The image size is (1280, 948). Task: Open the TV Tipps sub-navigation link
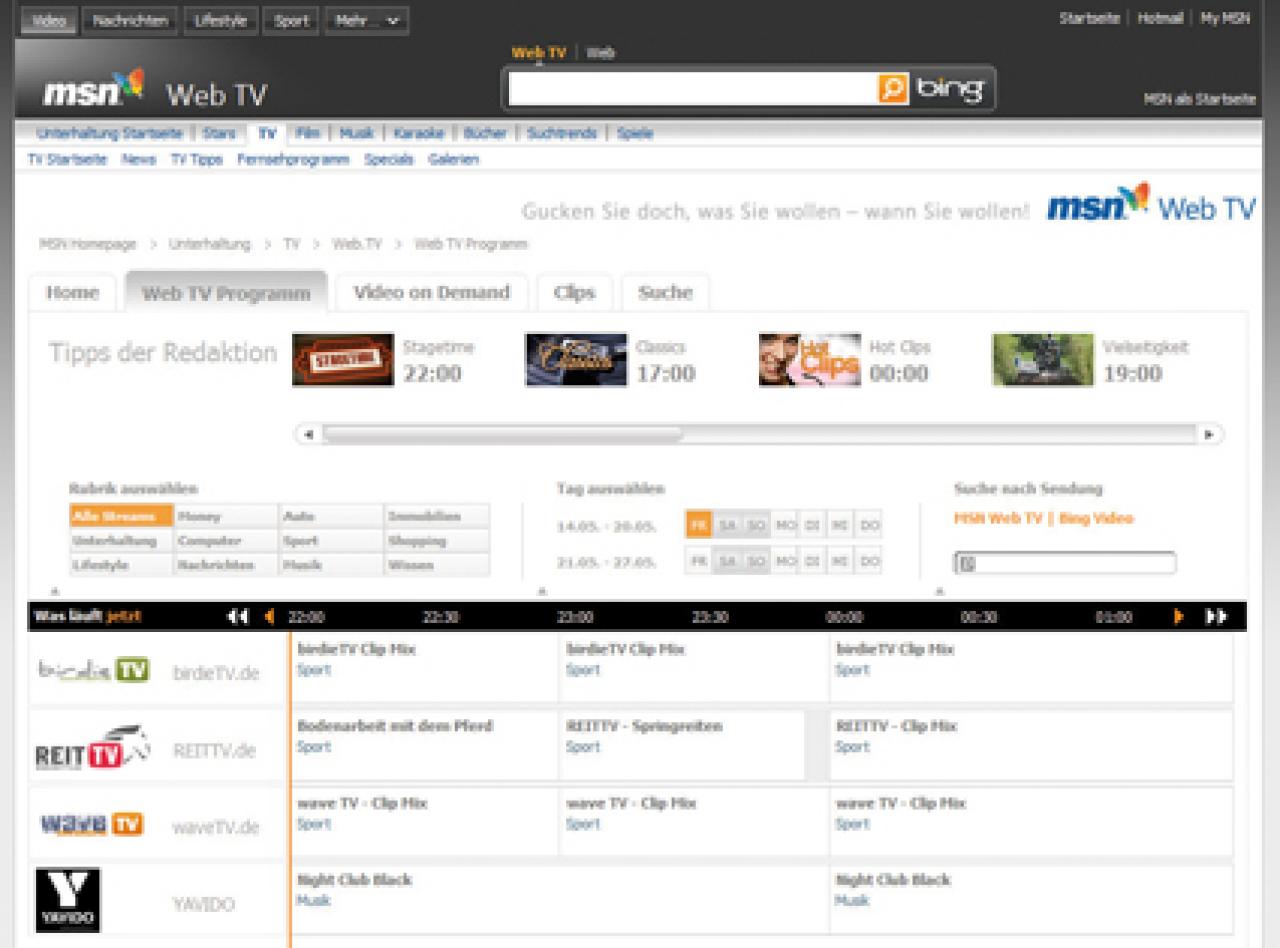click(x=196, y=159)
